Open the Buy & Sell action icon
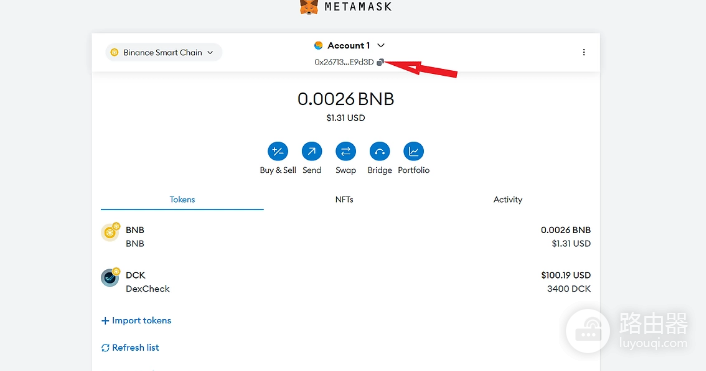 tap(278, 151)
